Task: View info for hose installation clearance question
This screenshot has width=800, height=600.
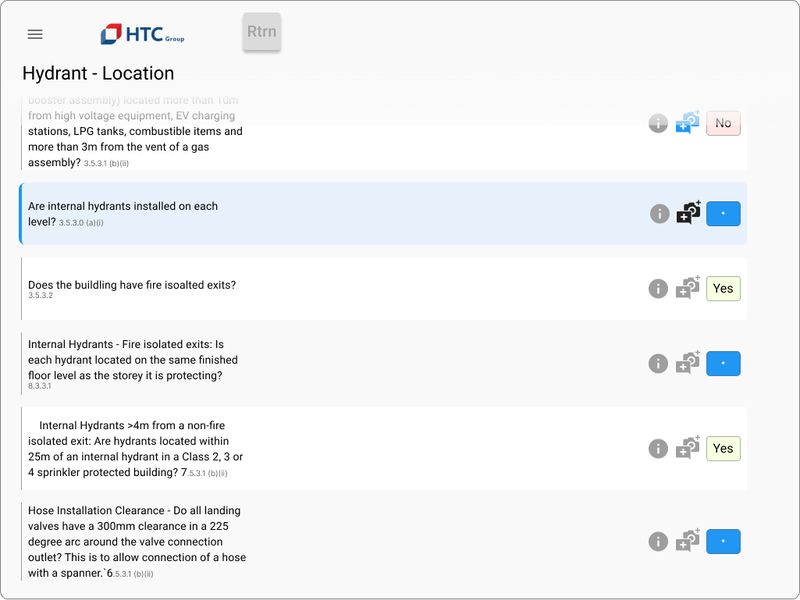Action: [658, 541]
